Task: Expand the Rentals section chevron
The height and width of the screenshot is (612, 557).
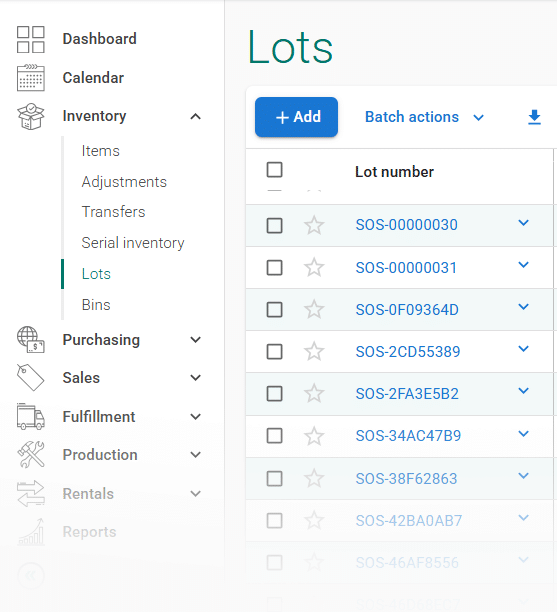Action: [196, 493]
